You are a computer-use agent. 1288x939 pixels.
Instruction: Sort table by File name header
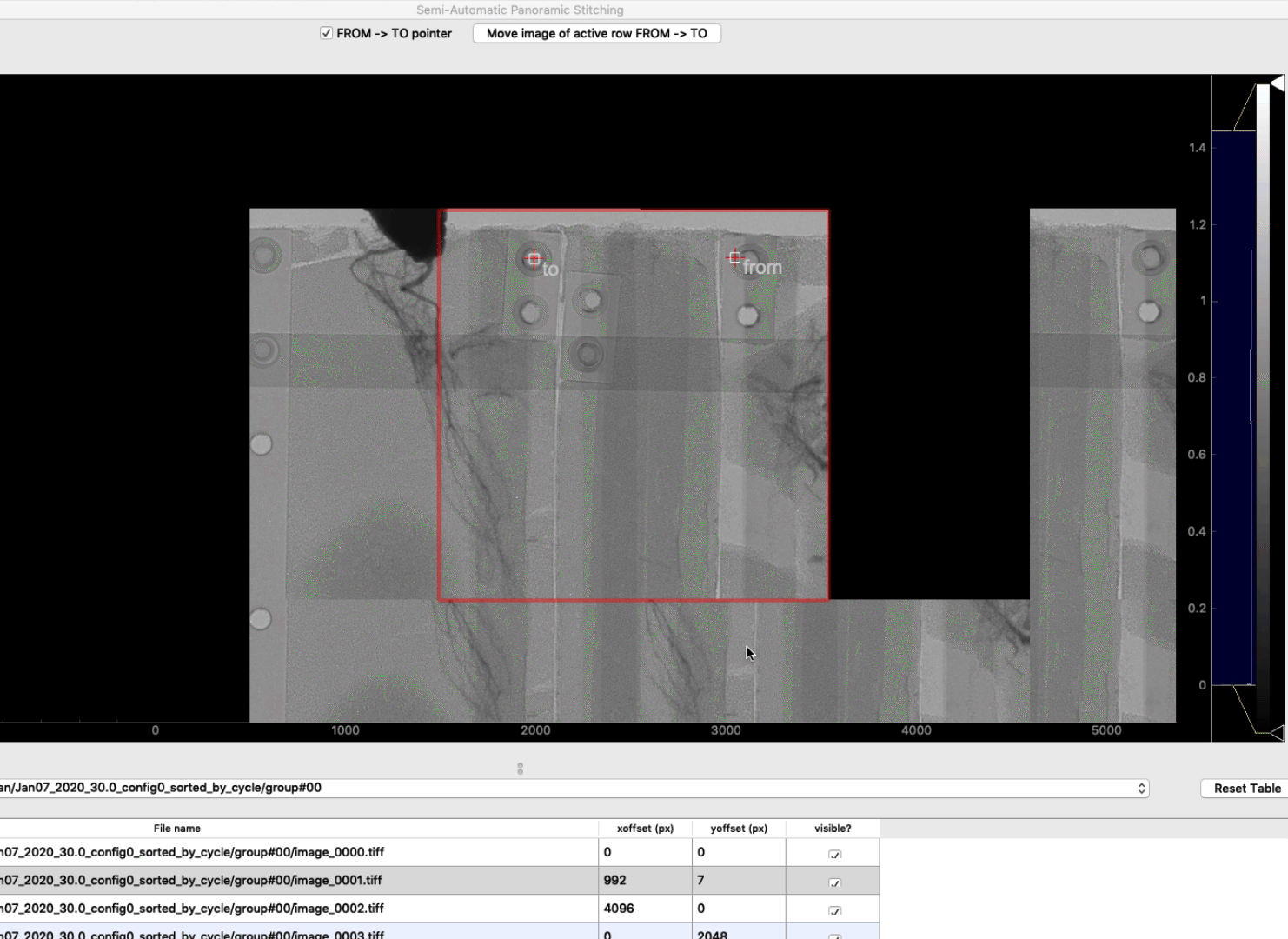(x=177, y=829)
